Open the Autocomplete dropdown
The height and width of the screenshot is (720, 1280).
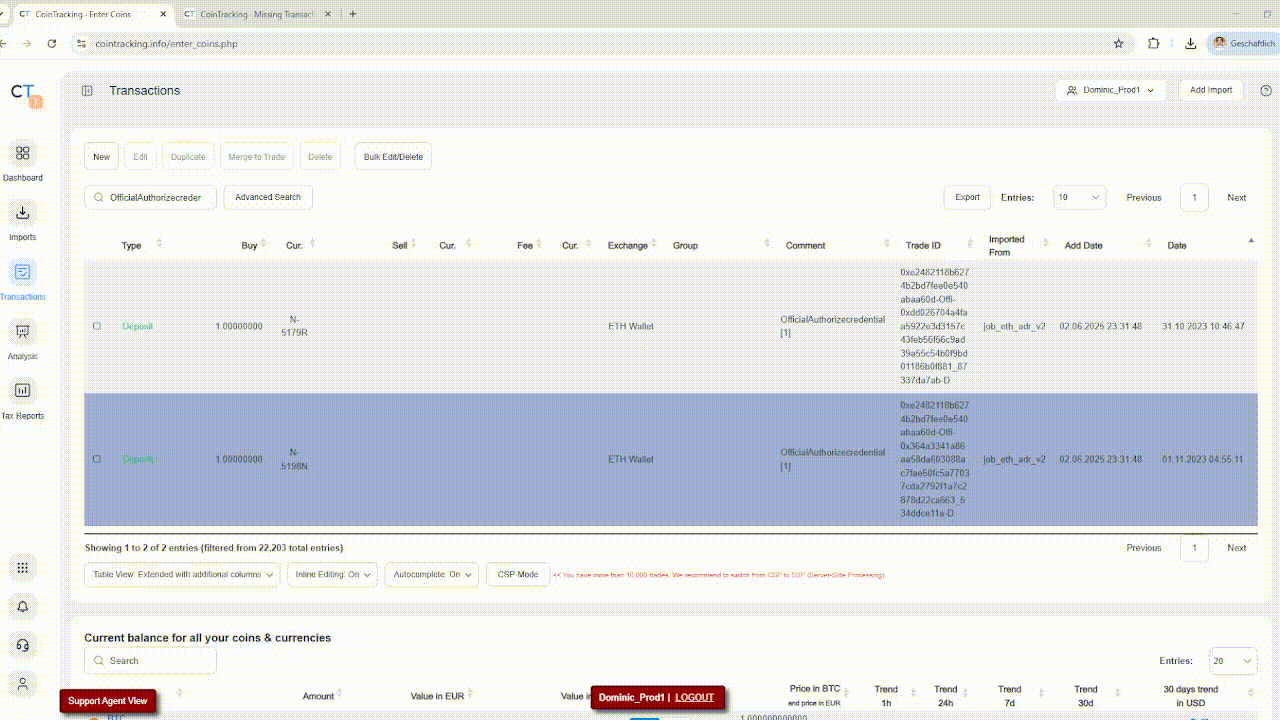(432, 574)
